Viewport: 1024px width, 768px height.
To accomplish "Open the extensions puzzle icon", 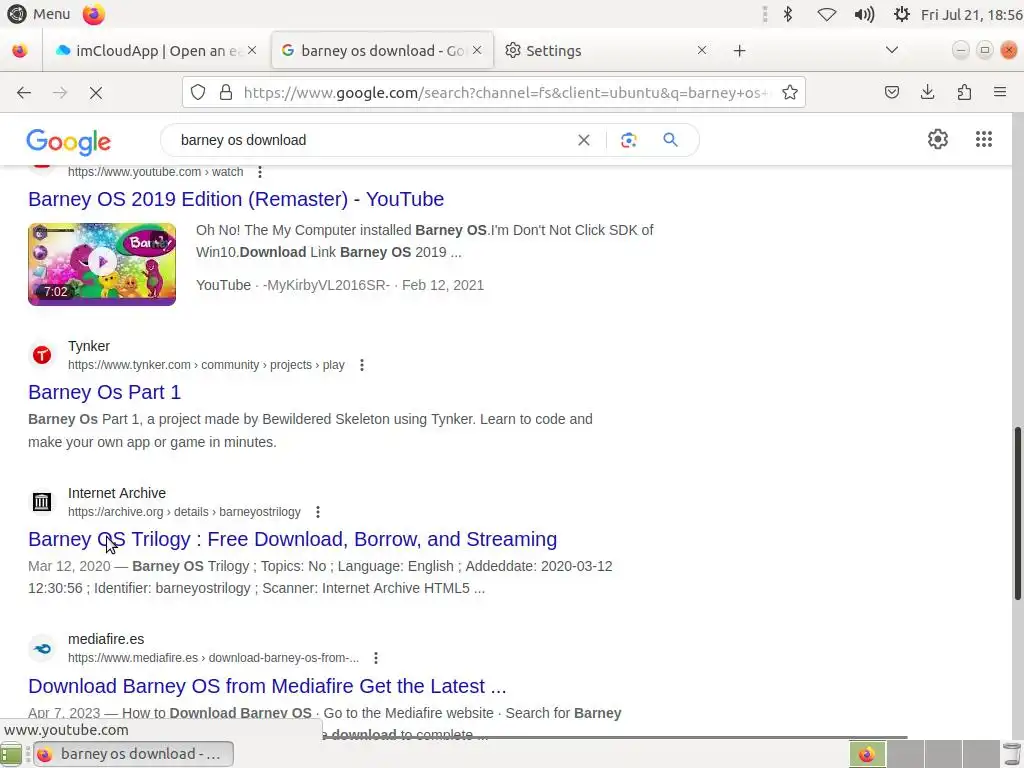I will (964, 93).
